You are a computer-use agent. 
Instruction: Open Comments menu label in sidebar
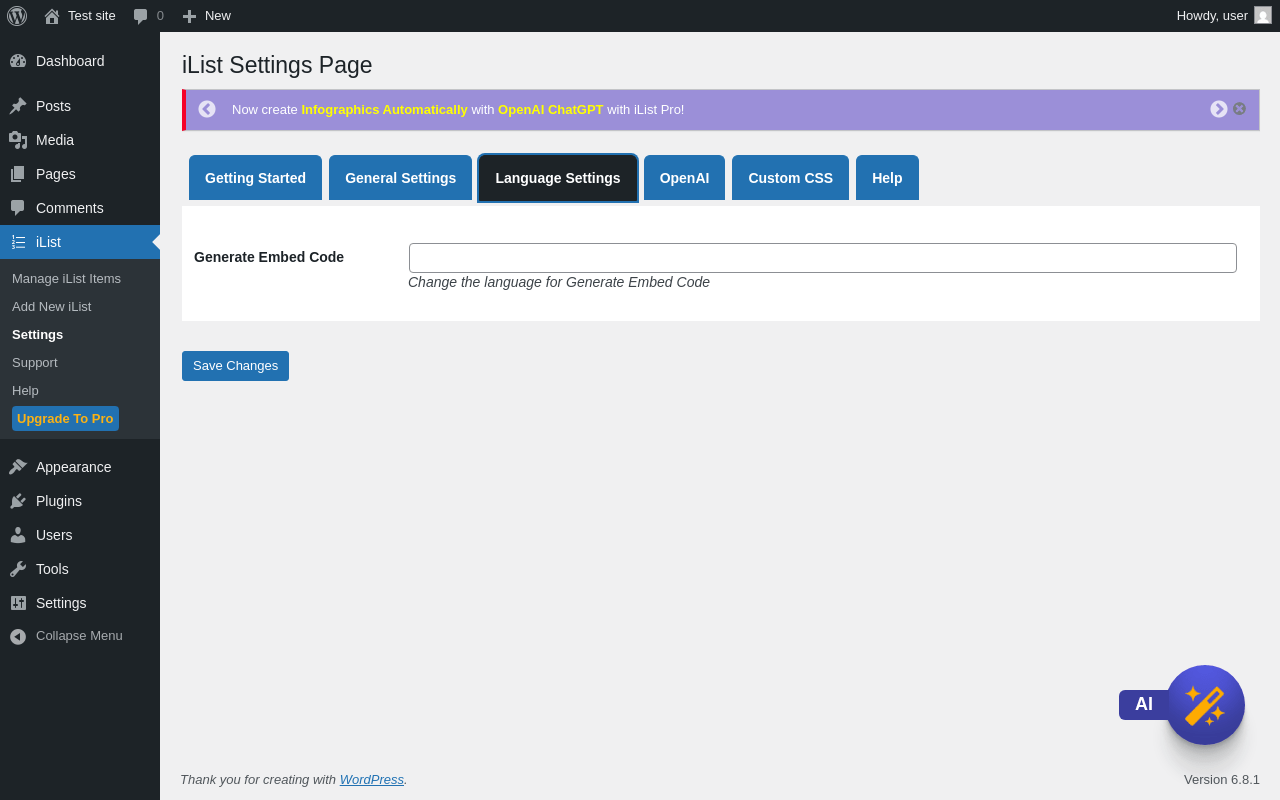[70, 208]
